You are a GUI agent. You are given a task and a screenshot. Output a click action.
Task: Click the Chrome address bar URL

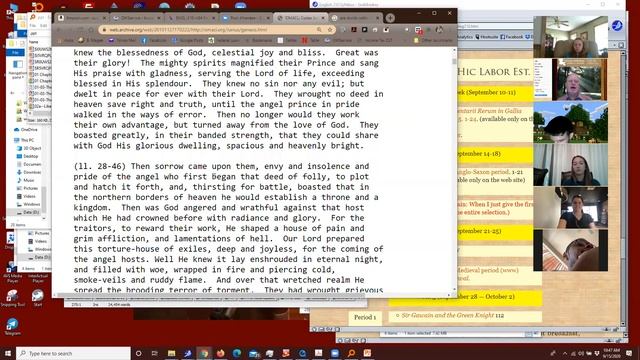[188, 30]
